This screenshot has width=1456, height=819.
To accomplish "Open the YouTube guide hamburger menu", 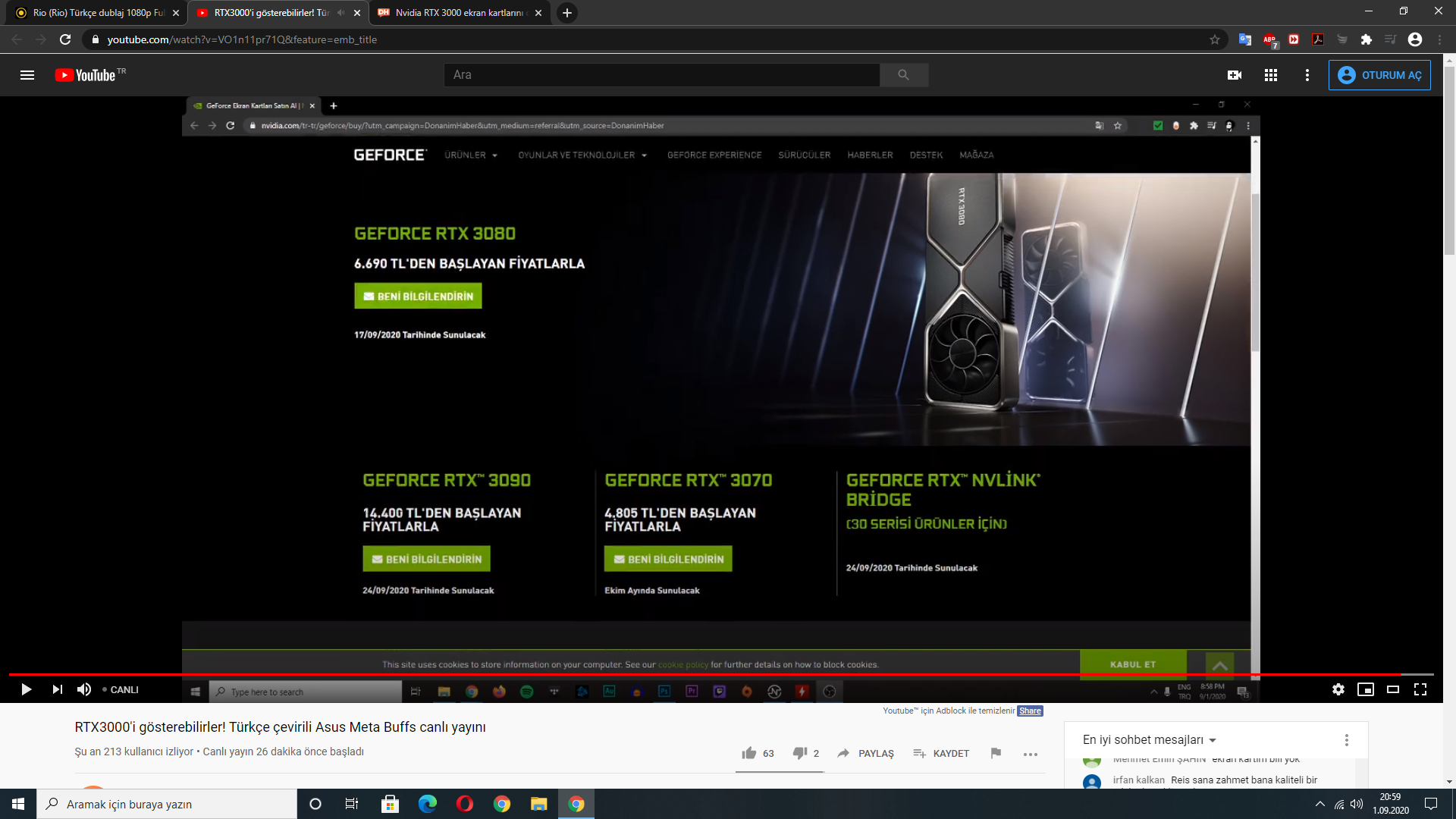I will pos(27,75).
